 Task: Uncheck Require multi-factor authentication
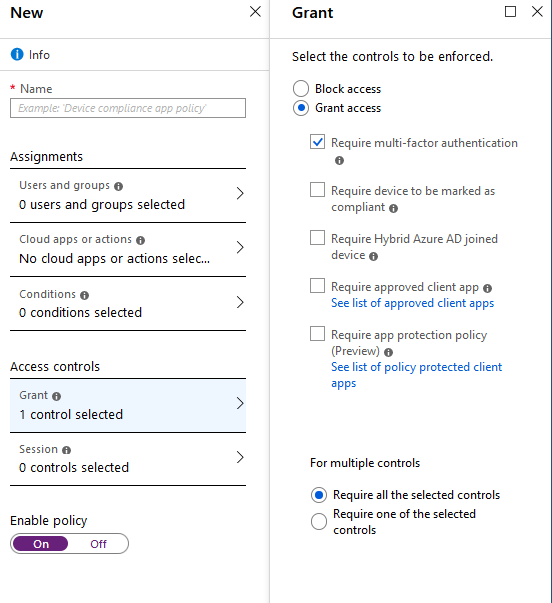click(317, 142)
